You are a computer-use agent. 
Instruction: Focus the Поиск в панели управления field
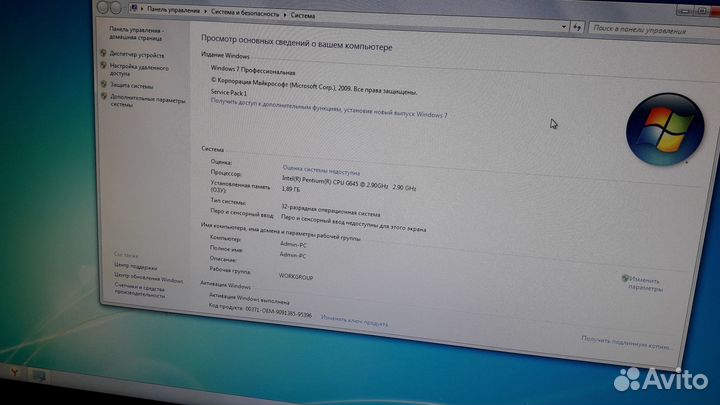coord(654,30)
